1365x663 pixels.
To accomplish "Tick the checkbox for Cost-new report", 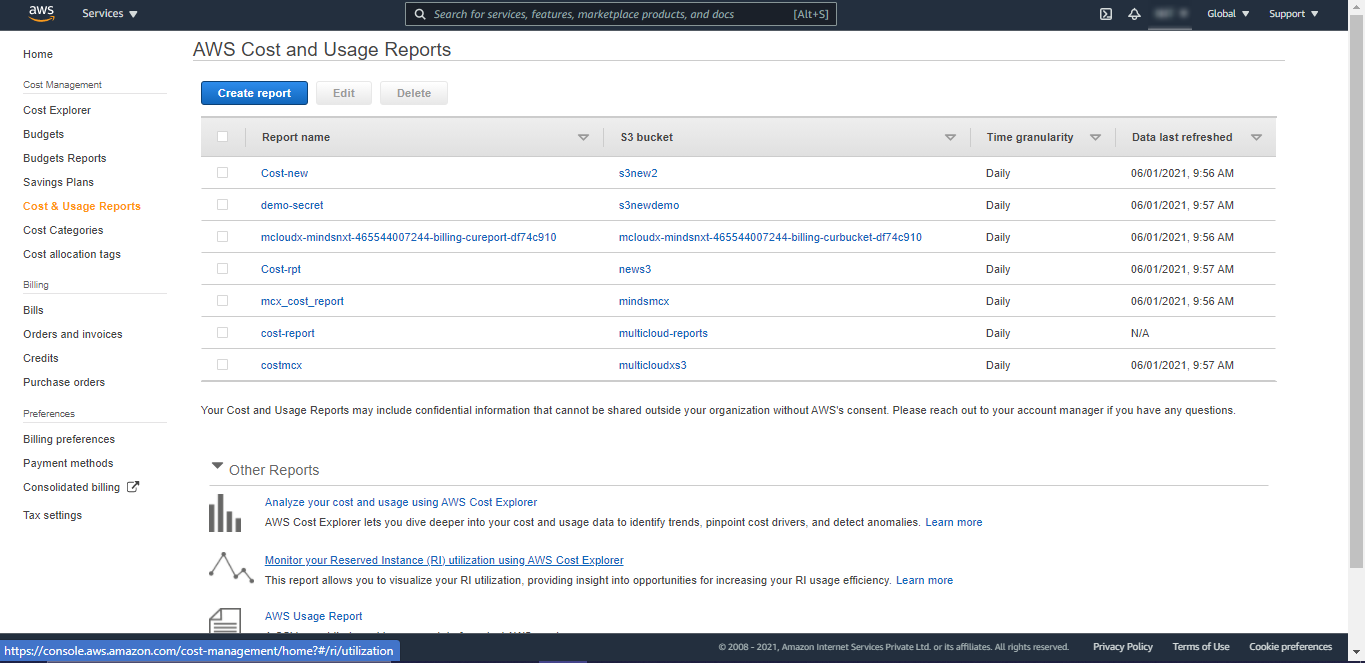I will 223,173.
